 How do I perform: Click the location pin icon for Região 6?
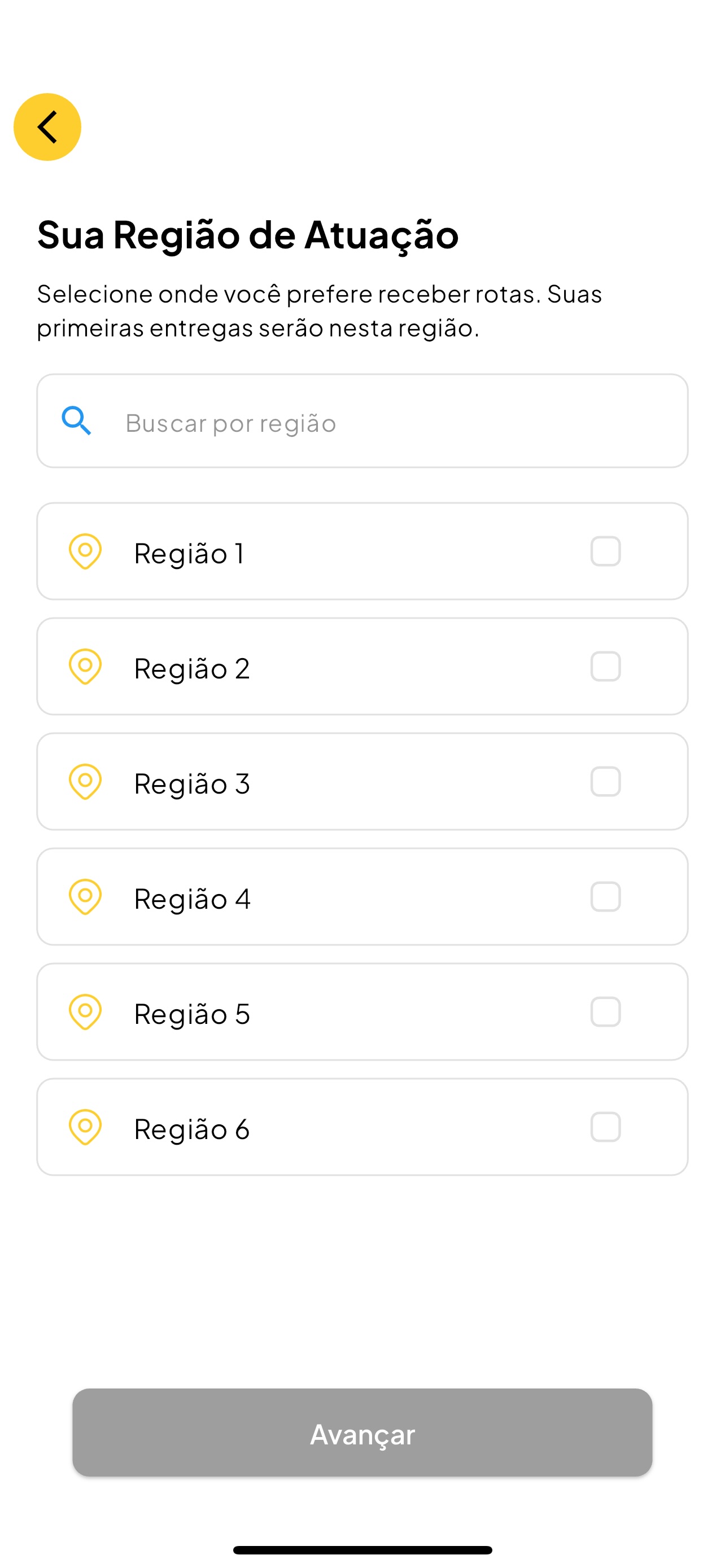tap(85, 1127)
